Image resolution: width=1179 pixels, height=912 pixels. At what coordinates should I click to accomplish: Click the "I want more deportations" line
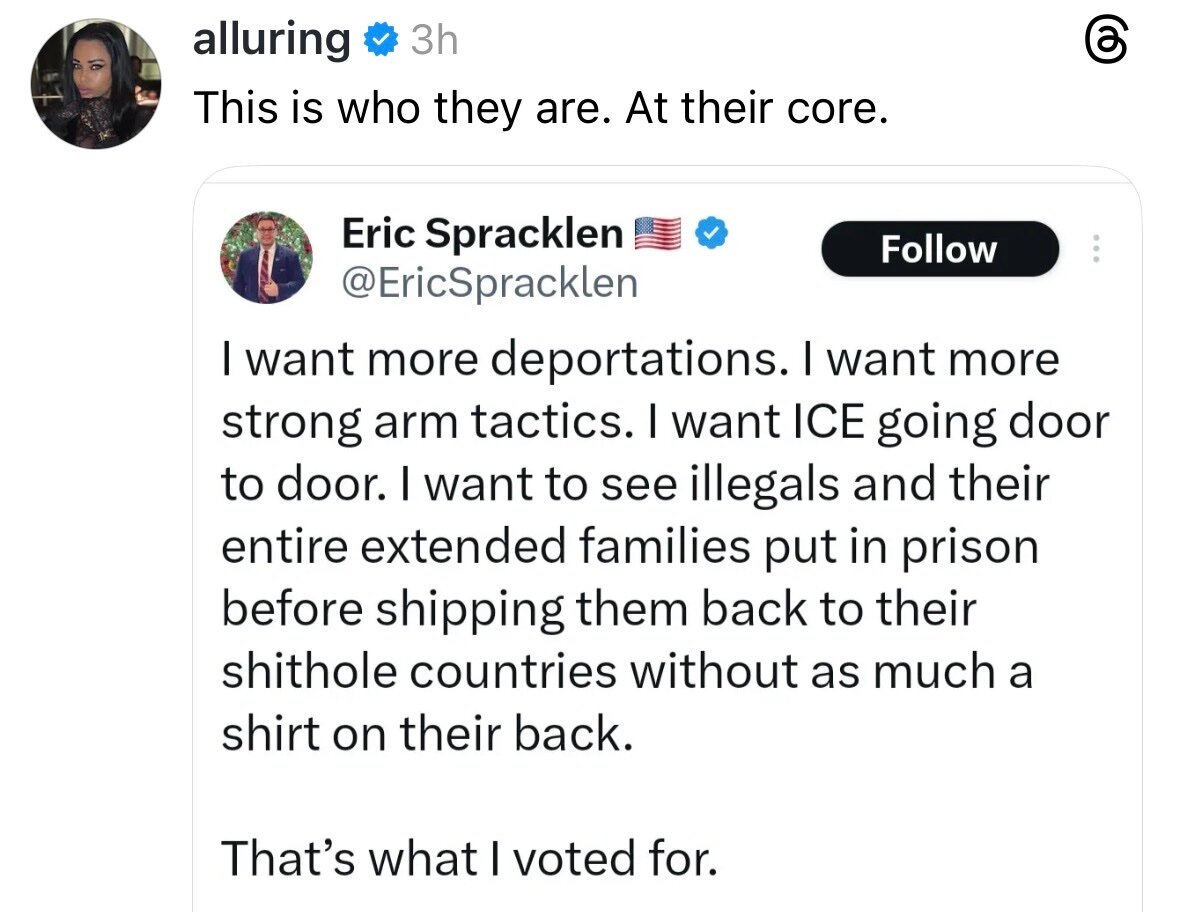point(639,361)
